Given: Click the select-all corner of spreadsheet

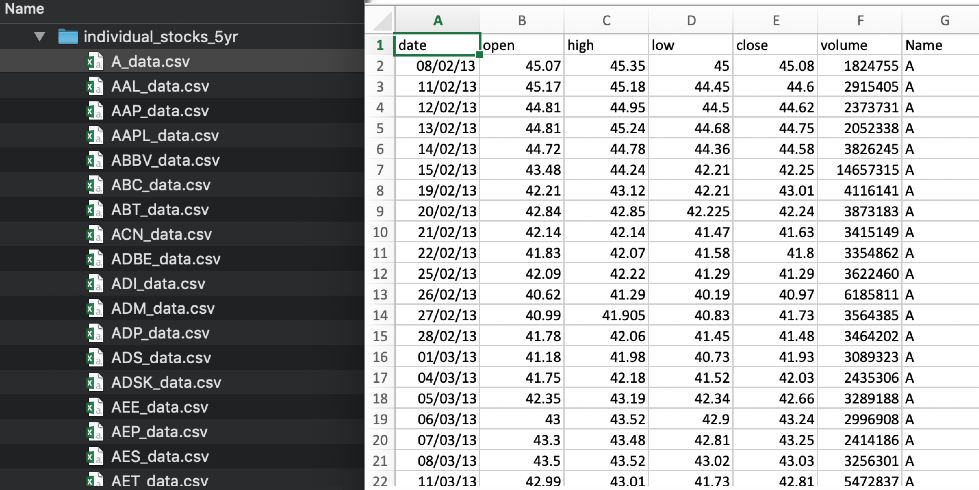Looking at the screenshot, I should 380,21.
